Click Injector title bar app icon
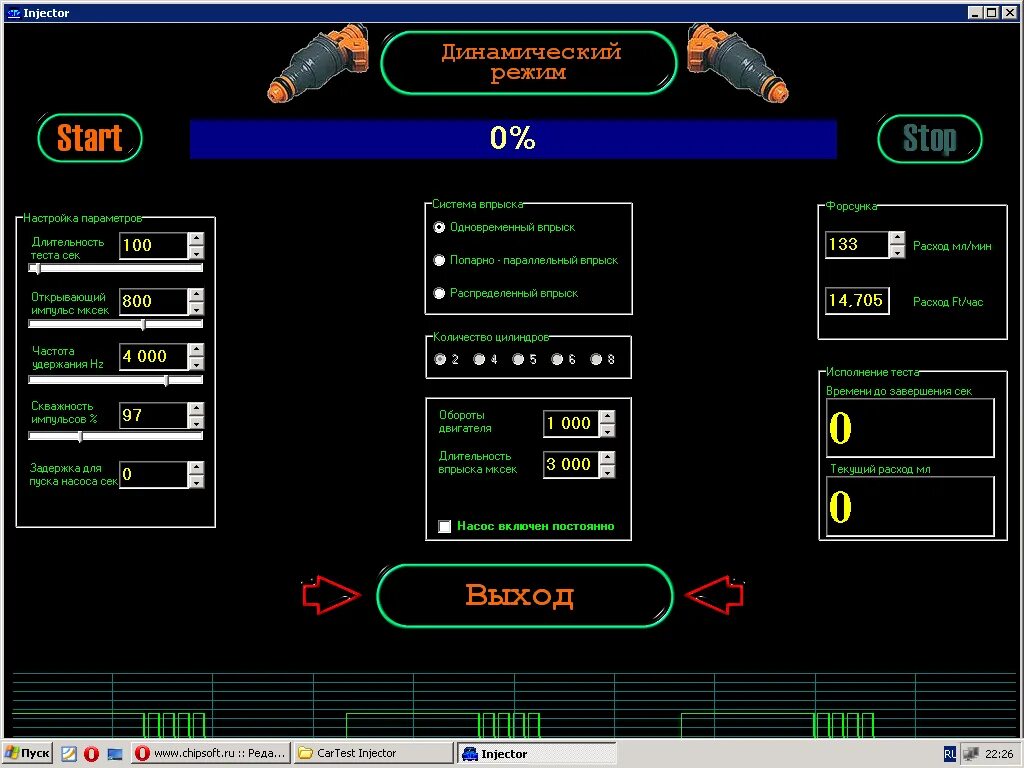 click(13, 13)
